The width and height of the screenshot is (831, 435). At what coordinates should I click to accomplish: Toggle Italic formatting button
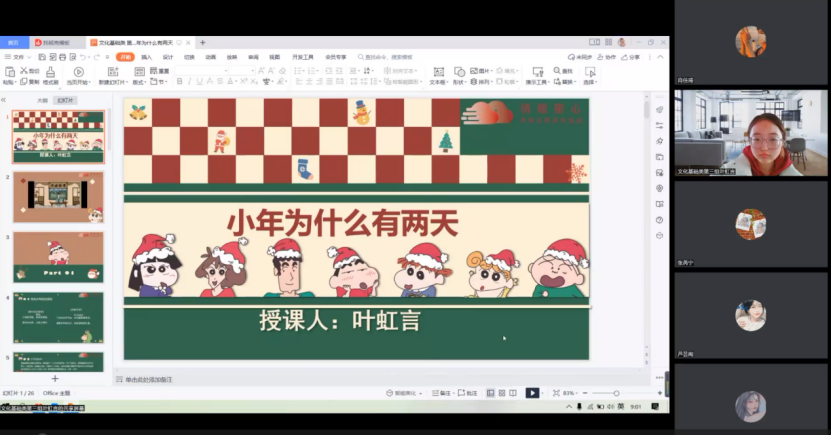[190, 82]
